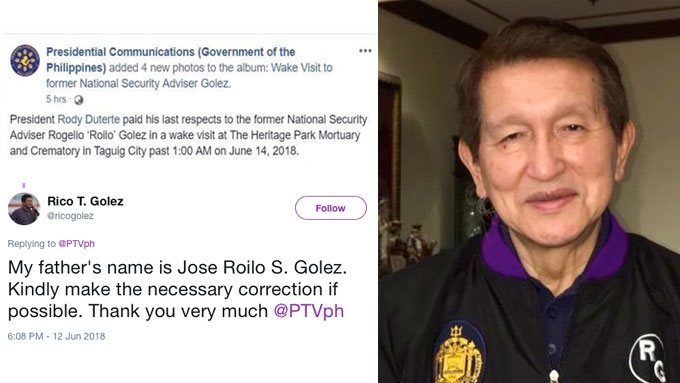Click the Rico T. Golez display name
Viewport: 680px width, 383px height.
tap(85, 201)
